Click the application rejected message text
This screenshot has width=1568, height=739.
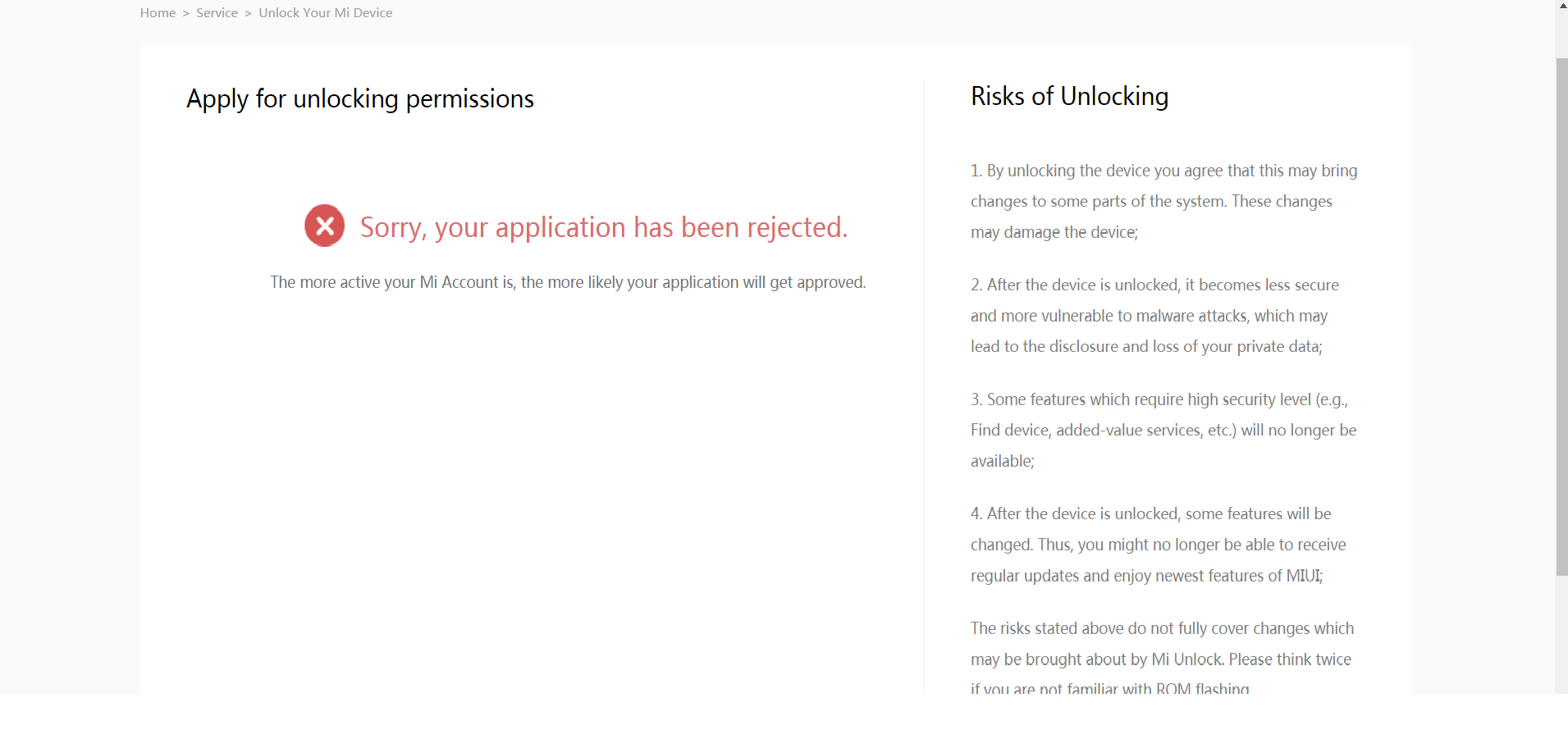[x=603, y=227]
